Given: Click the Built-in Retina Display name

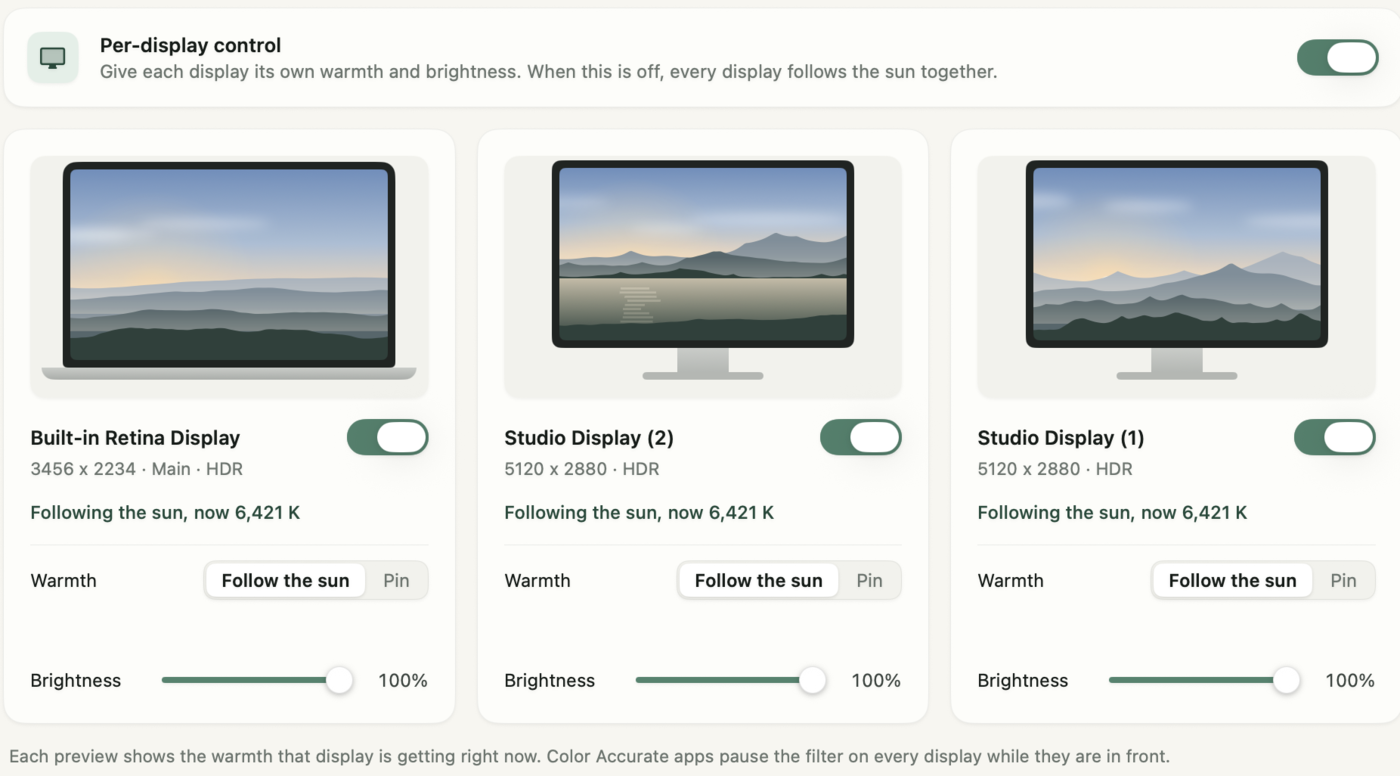Looking at the screenshot, I should [135, 438].
